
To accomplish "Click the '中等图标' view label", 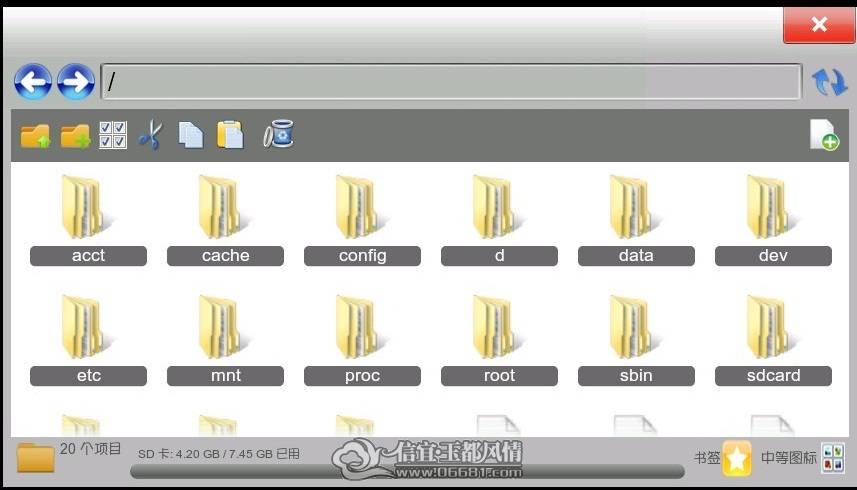I will pyautogui.click(x=789, y=457).
